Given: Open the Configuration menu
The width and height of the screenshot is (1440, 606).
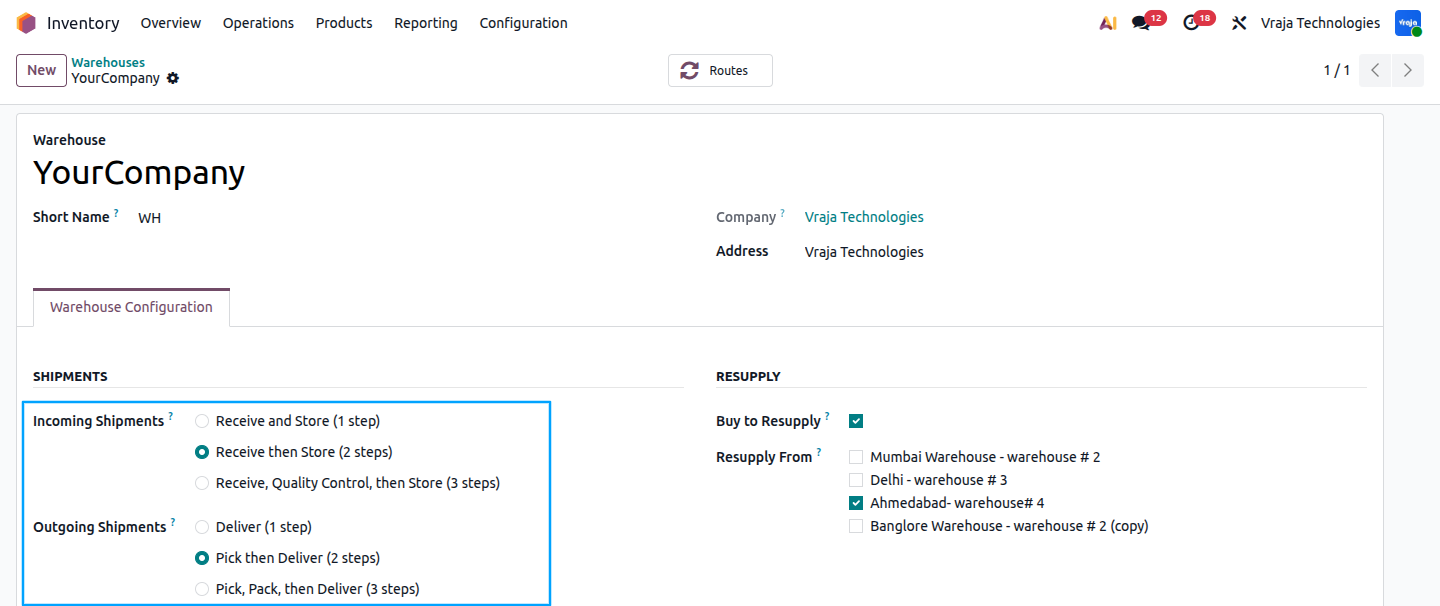Looking at the screenshot, I should pyautogui.click(x=523, y=23).
